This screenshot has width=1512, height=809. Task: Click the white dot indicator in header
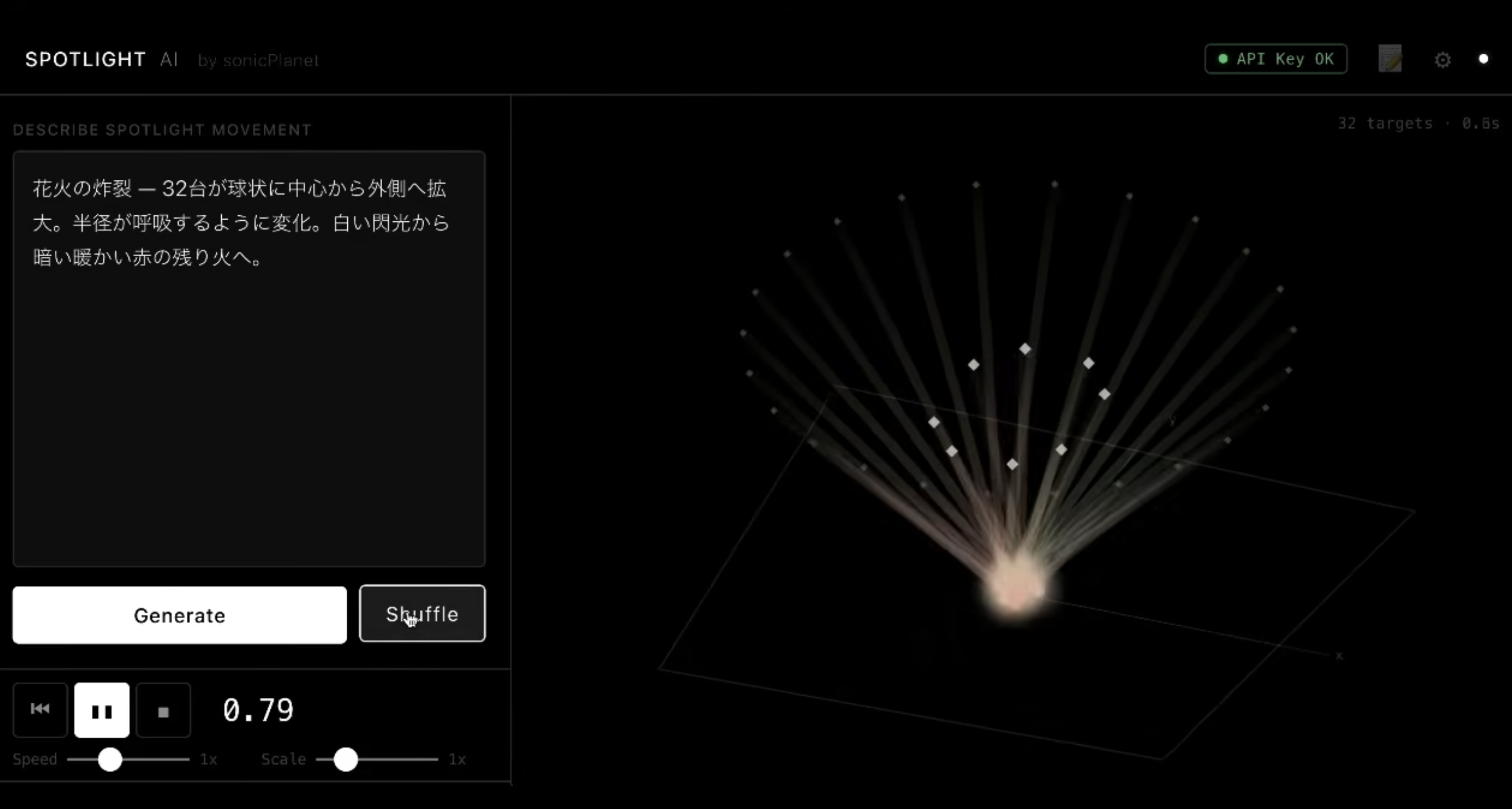pos(1483,59)
